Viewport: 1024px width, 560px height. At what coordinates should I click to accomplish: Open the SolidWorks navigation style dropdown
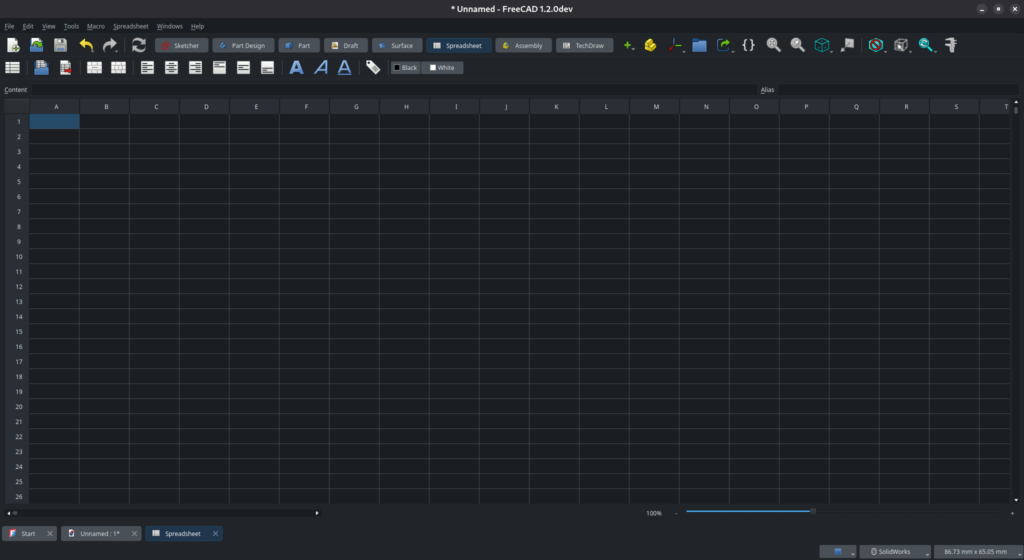[x=894, y=552]
